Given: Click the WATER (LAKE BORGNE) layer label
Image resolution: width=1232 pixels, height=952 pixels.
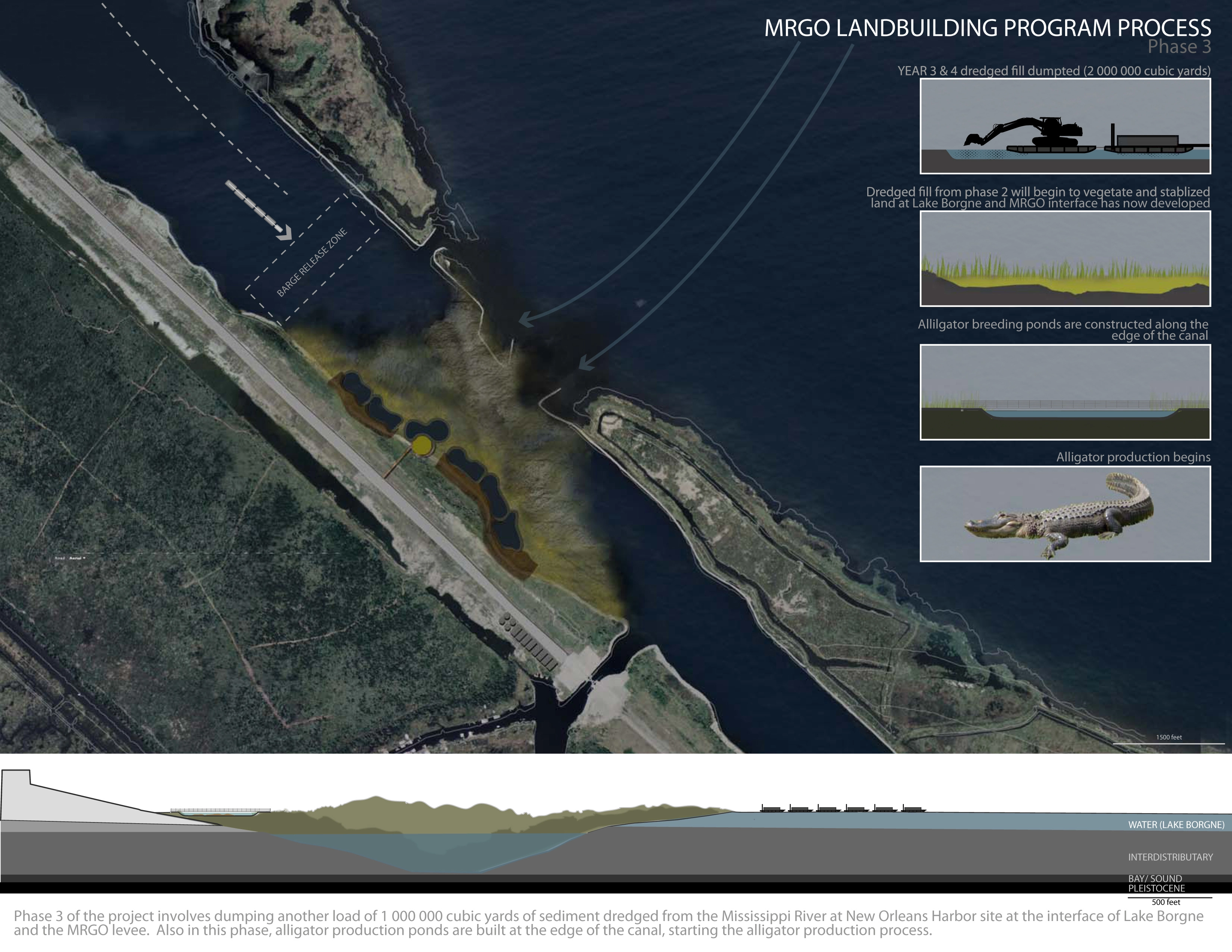Looking at the screenshot, I should (x=1176, y=825).
